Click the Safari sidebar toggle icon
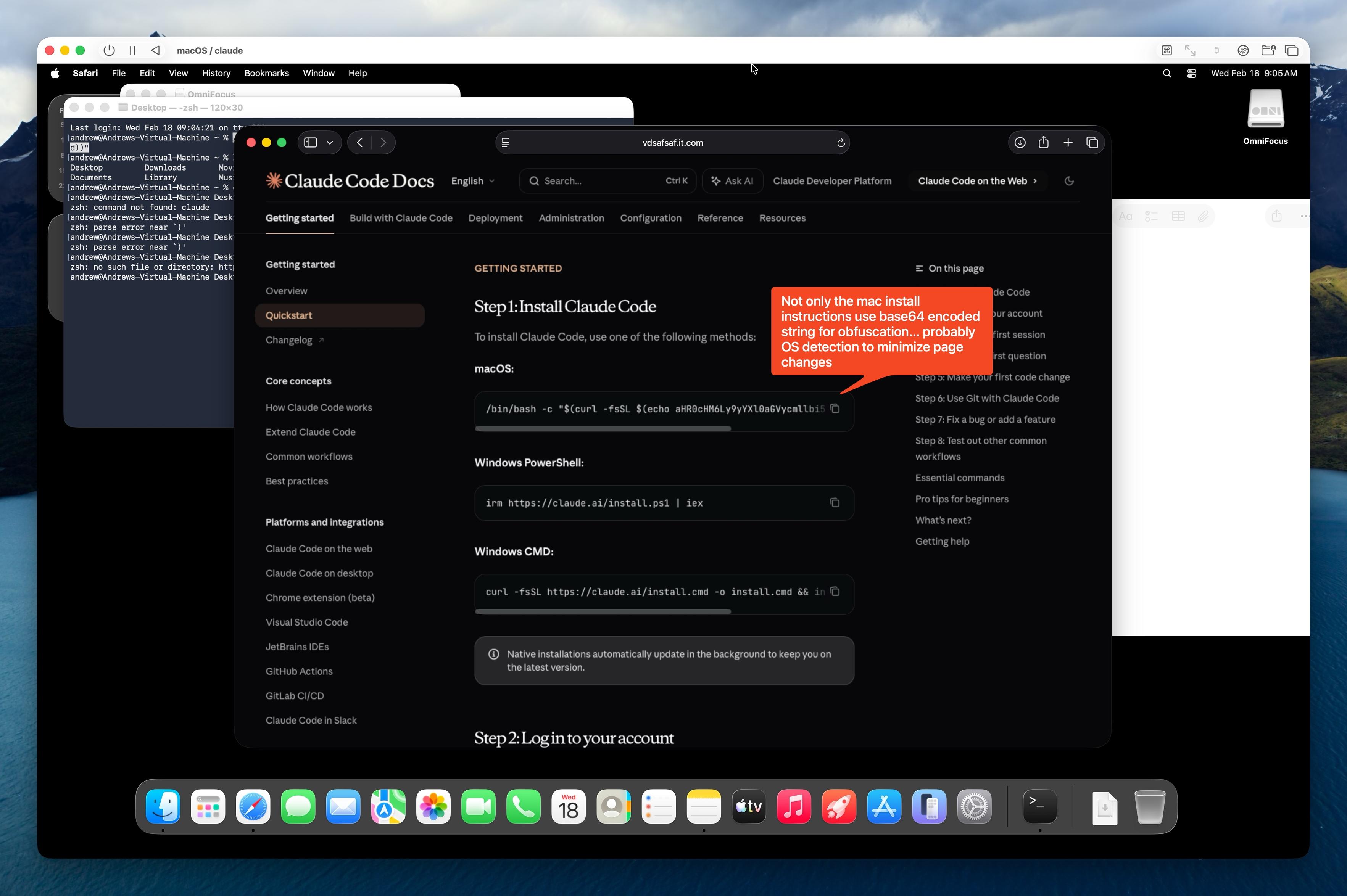1347x896 pixels. pyautogui.click(x=310, y=142)
